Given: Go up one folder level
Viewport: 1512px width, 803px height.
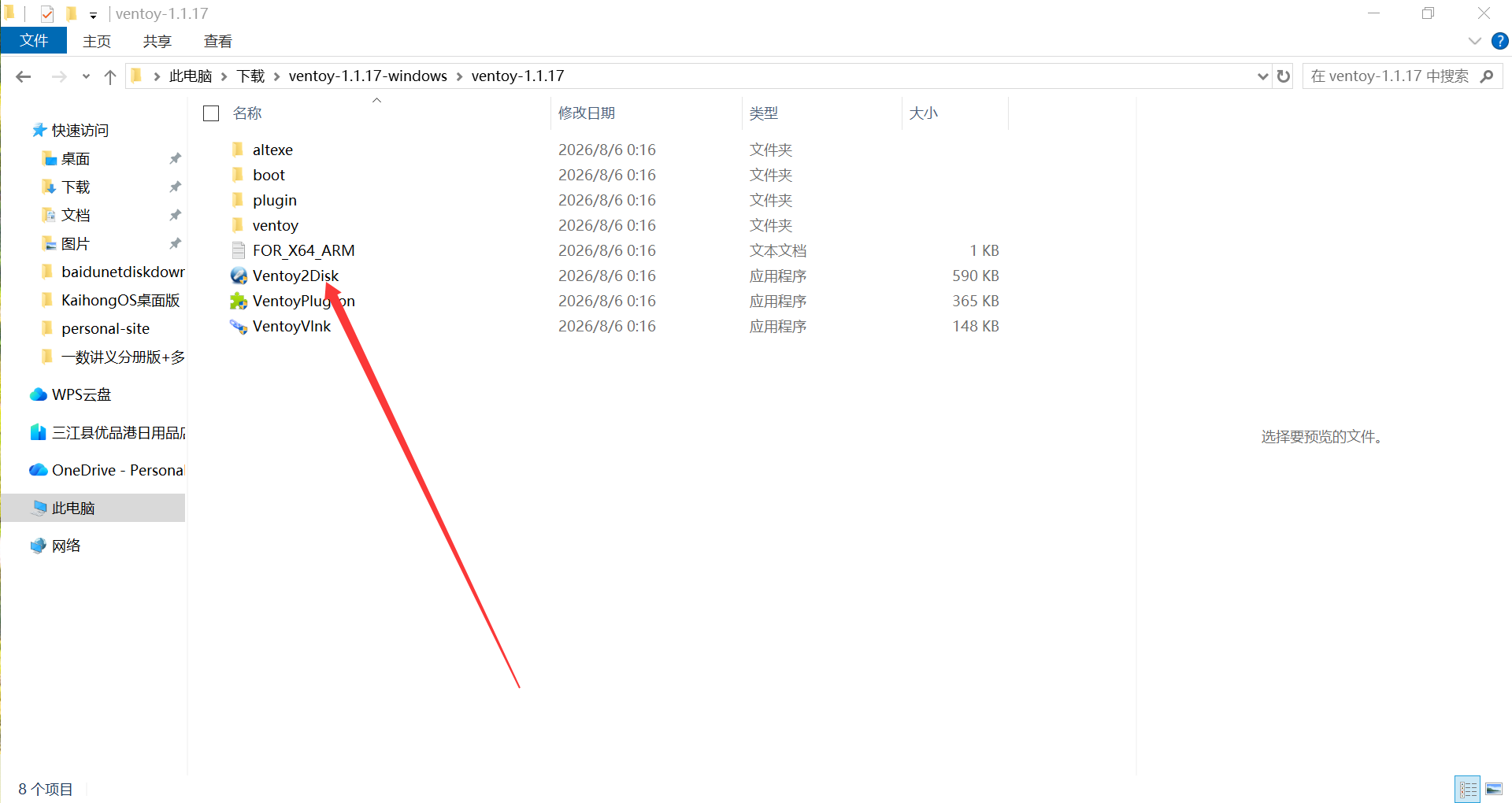Looking at the screenshot, I should (x=110, y=76).
